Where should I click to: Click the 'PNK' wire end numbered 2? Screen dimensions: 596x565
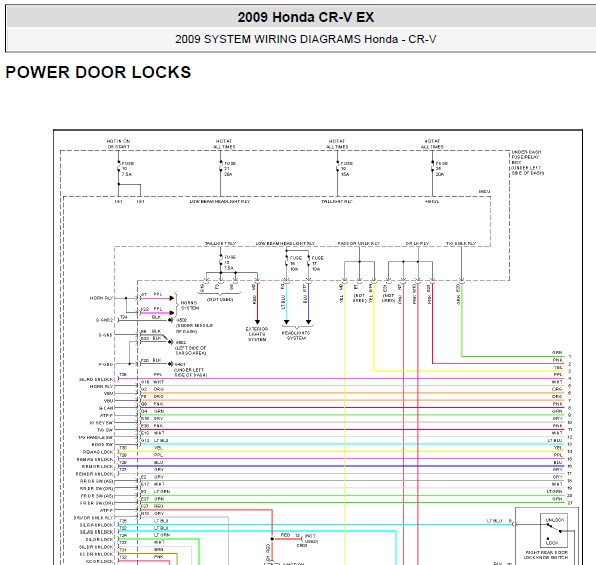point(561,362)
